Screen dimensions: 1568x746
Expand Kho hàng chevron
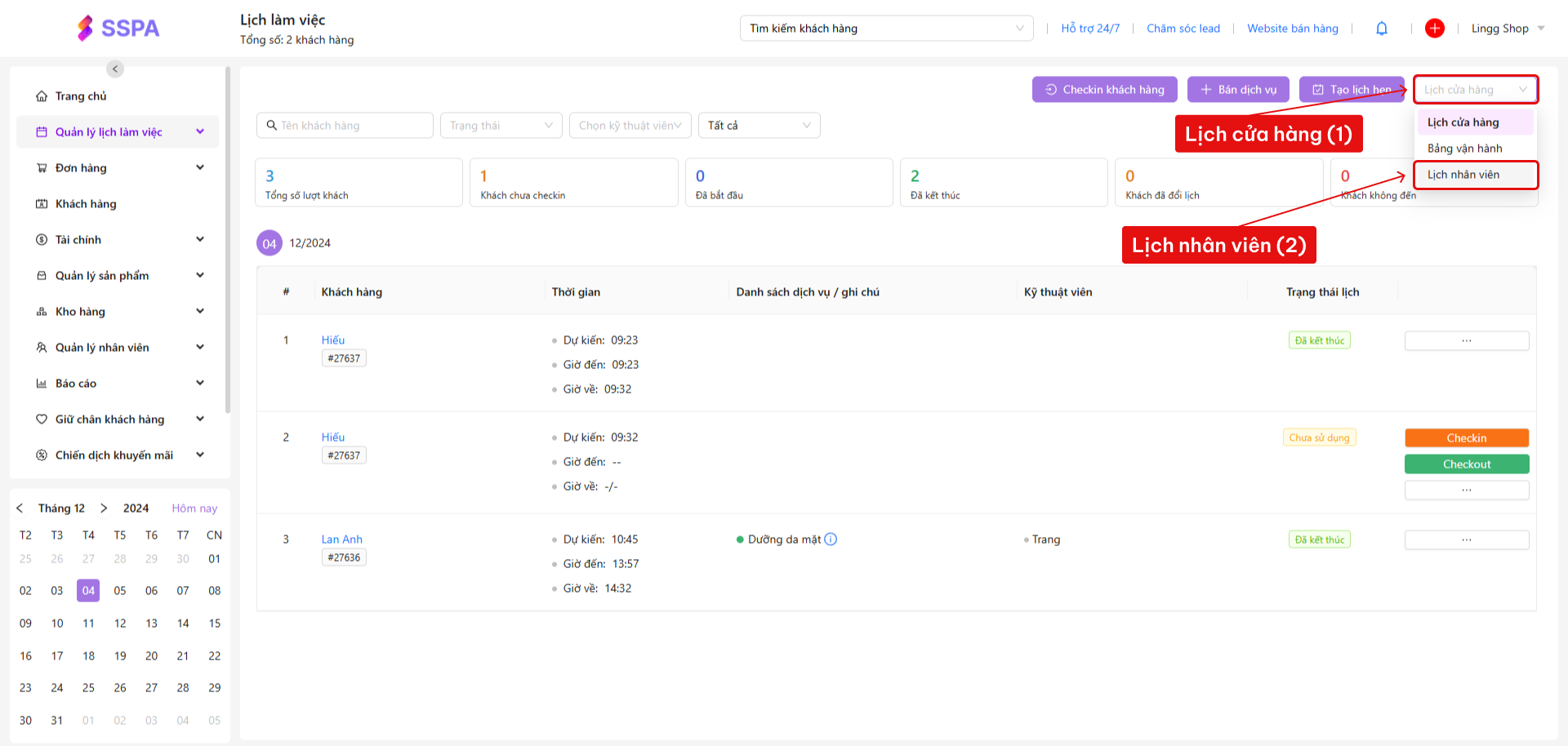coord(200,311)
